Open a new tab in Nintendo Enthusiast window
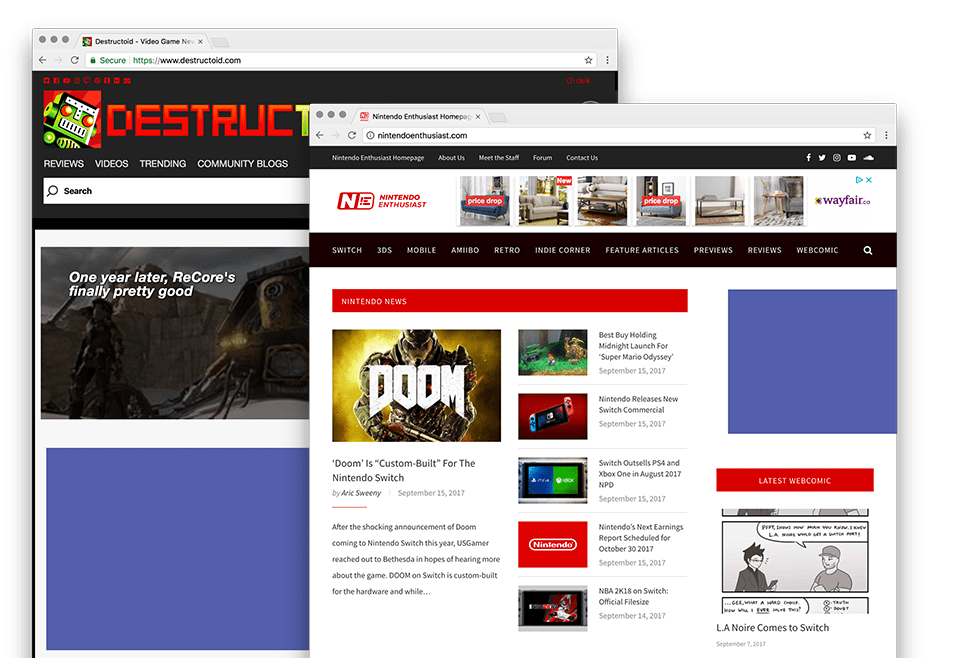960x658 pixels. tap(499, 117)
